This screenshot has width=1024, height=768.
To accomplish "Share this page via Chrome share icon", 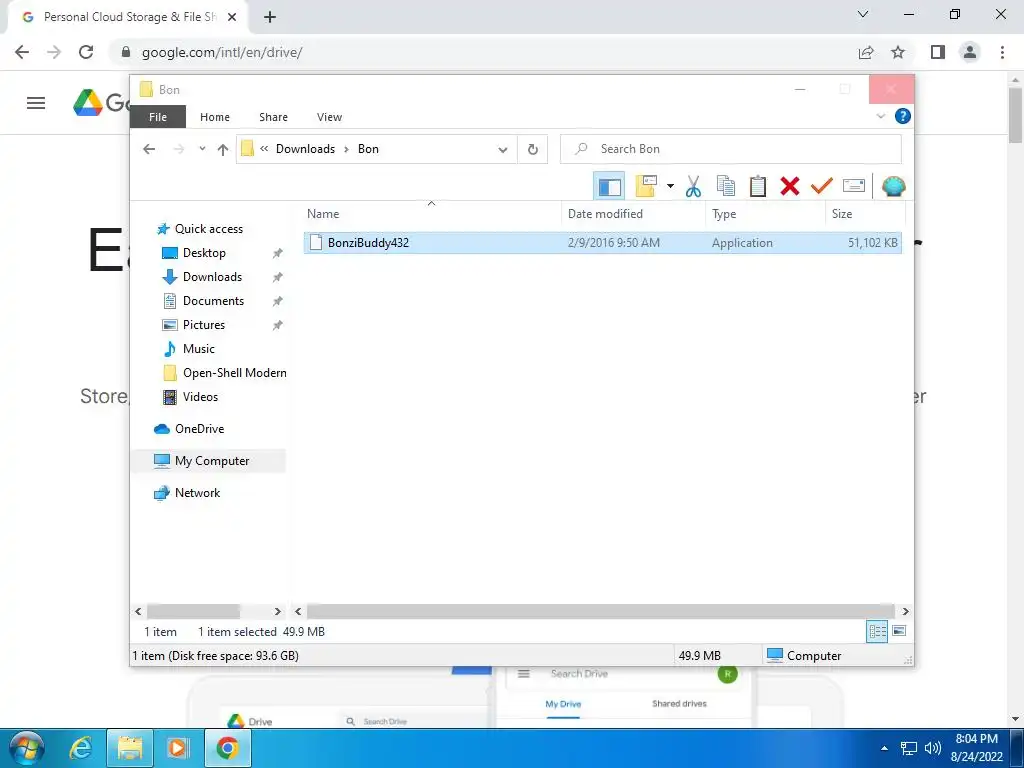I will click(x=866, y=52).
